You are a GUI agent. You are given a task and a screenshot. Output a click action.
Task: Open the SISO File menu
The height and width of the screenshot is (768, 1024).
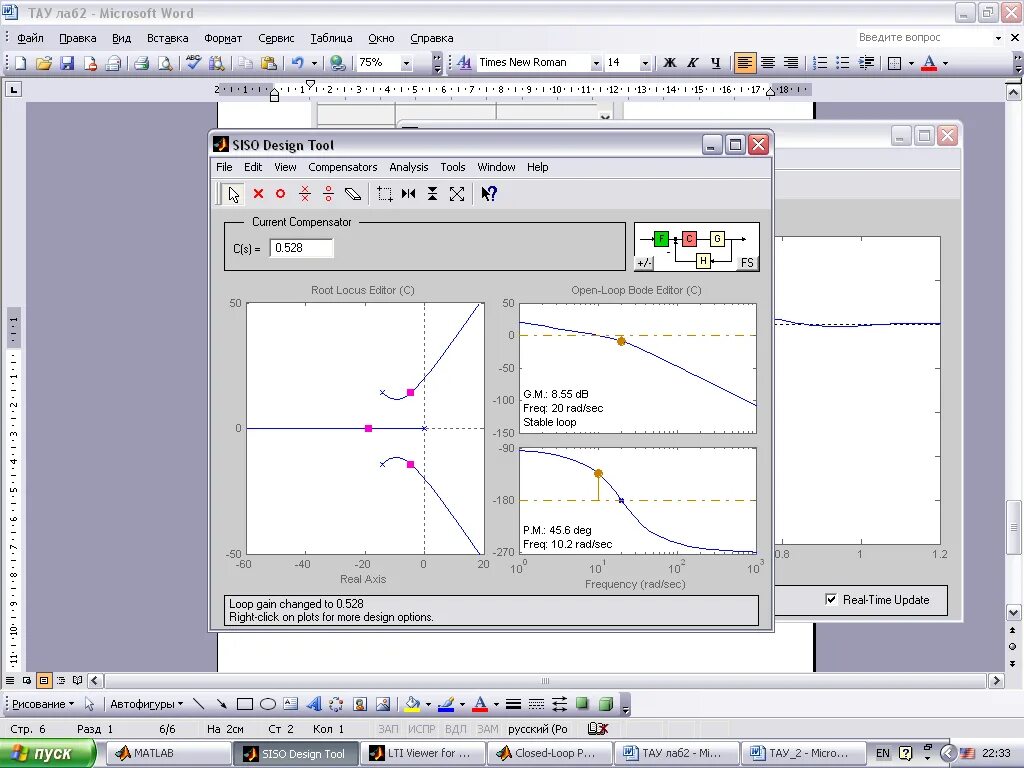224,167
